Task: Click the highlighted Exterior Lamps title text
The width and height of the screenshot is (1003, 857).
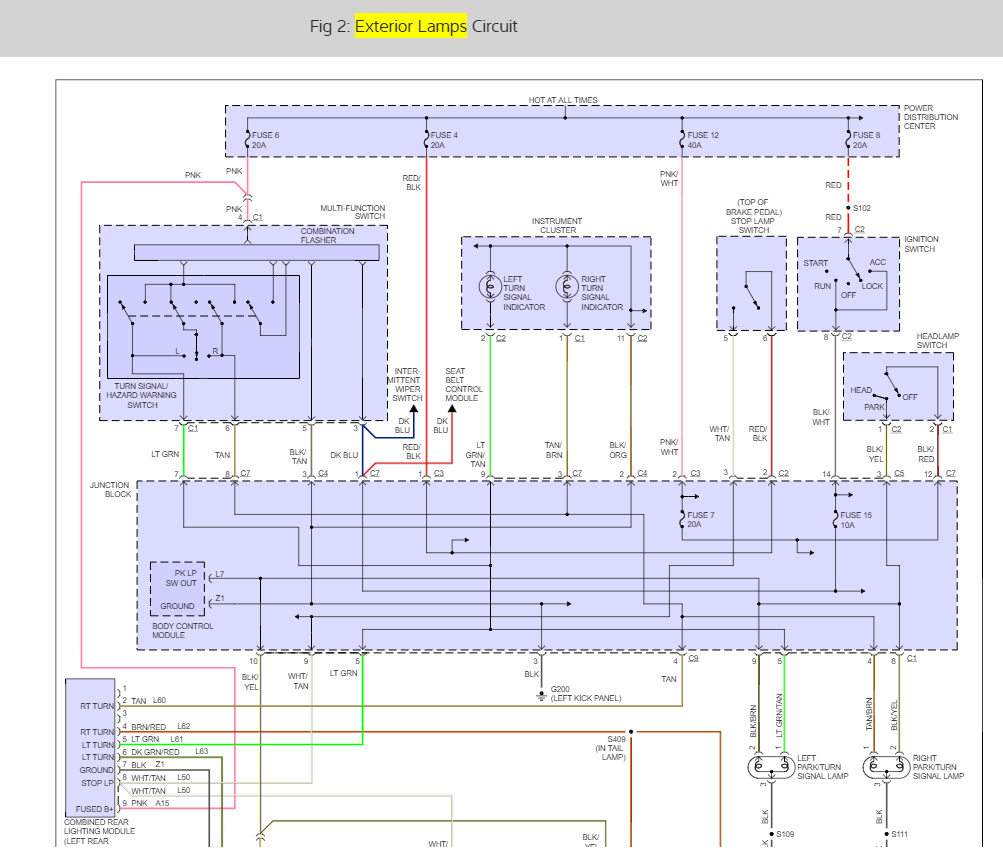Action: click(411, 26)
